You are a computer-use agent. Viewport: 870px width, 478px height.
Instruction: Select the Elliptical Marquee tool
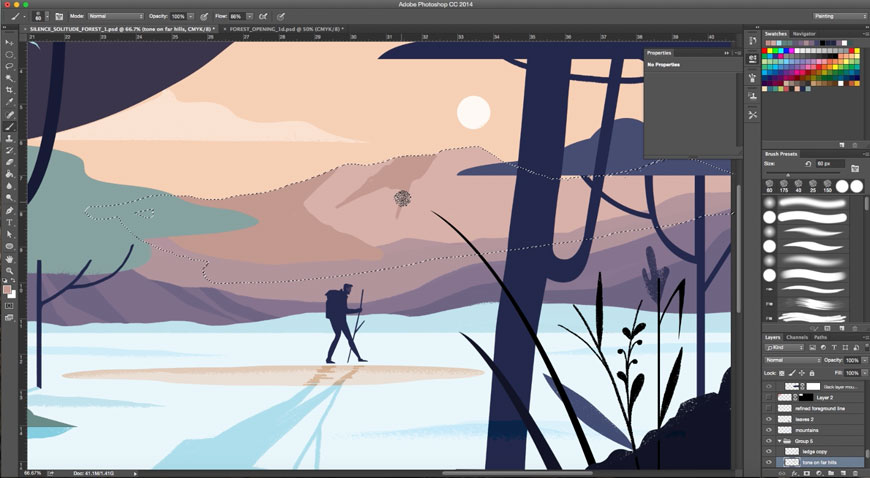(x=9, y=54)
